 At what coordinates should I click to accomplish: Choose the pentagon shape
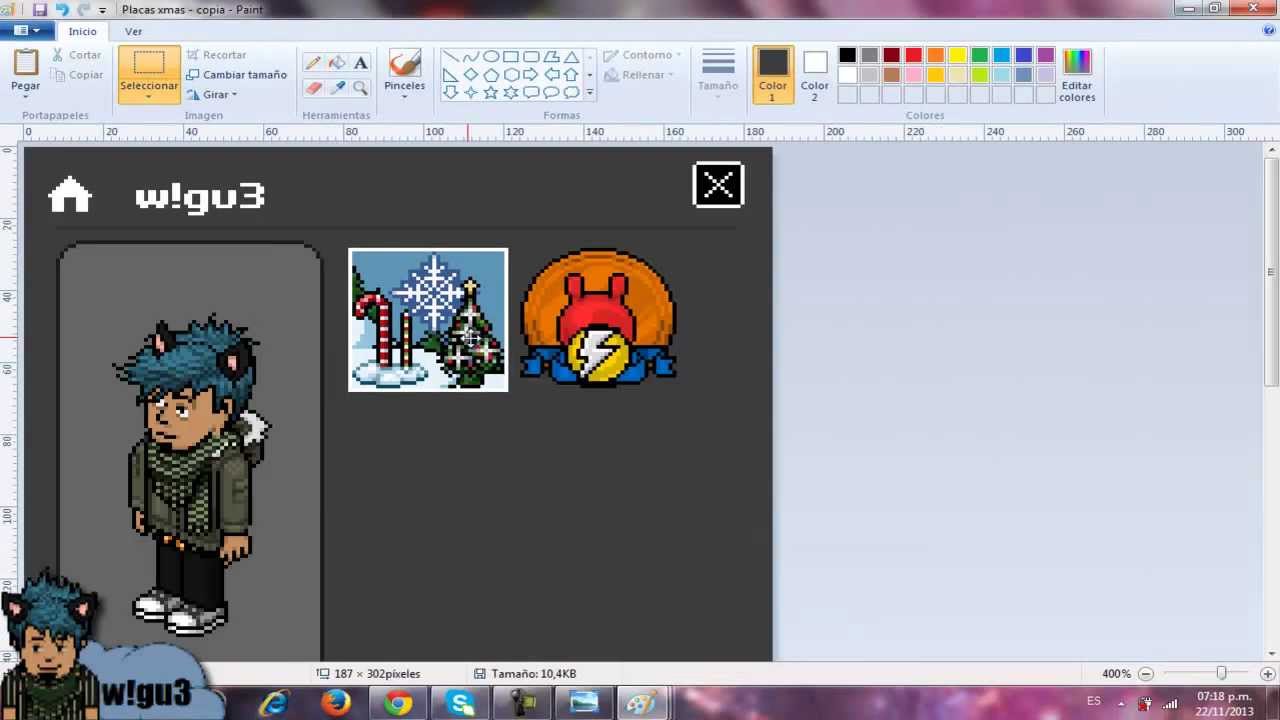click(490, 75)
